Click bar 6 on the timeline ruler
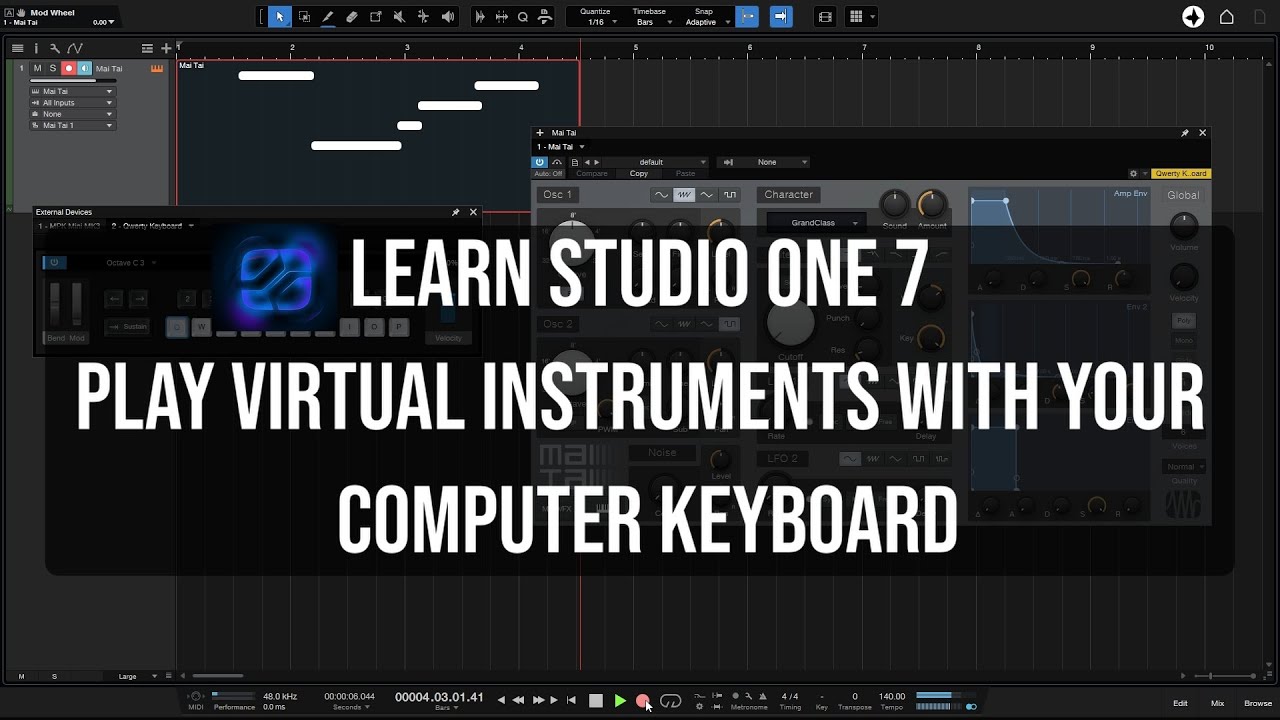 click(750, 47)
